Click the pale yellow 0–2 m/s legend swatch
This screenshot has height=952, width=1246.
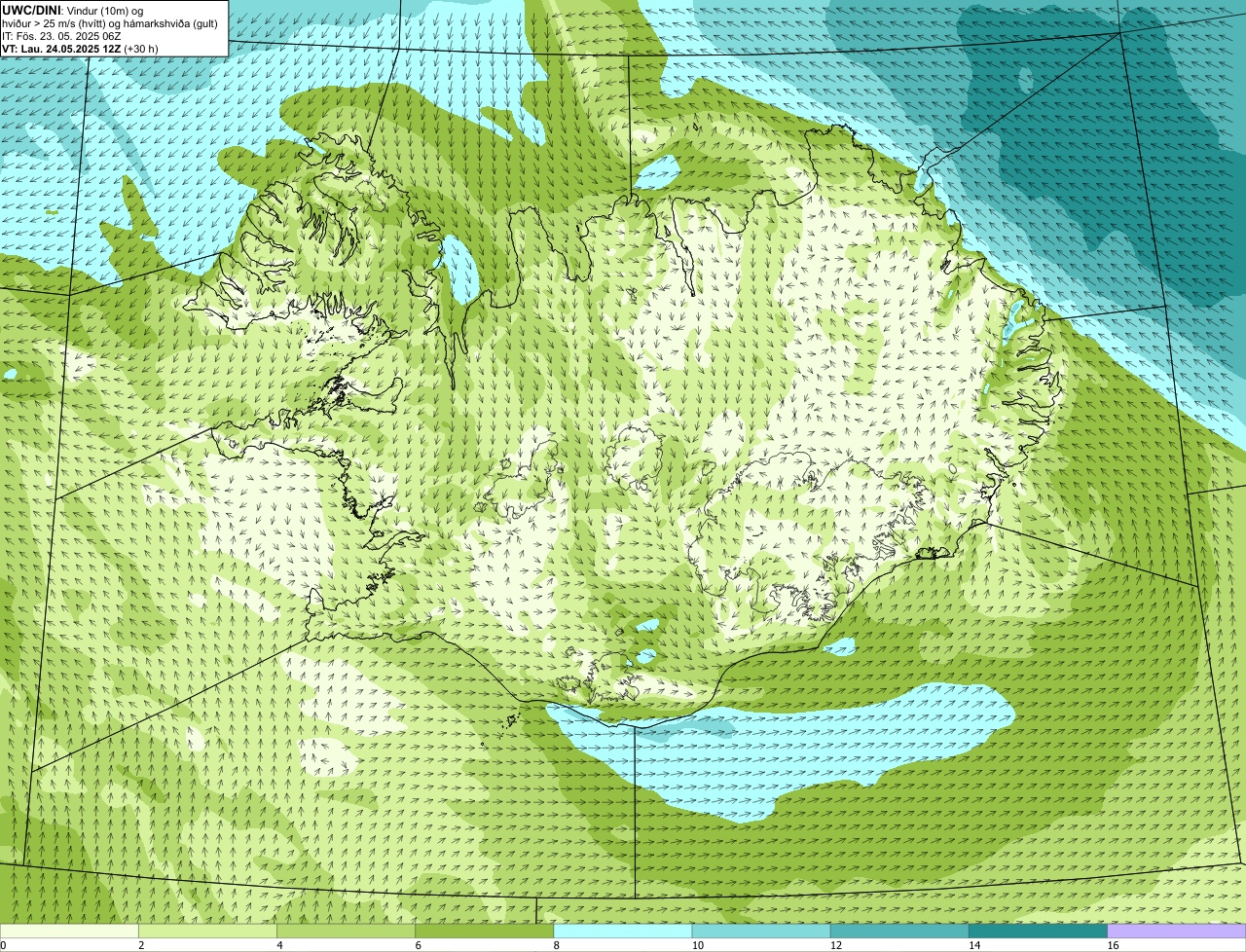pyautogui.click(x=69, y=931)
